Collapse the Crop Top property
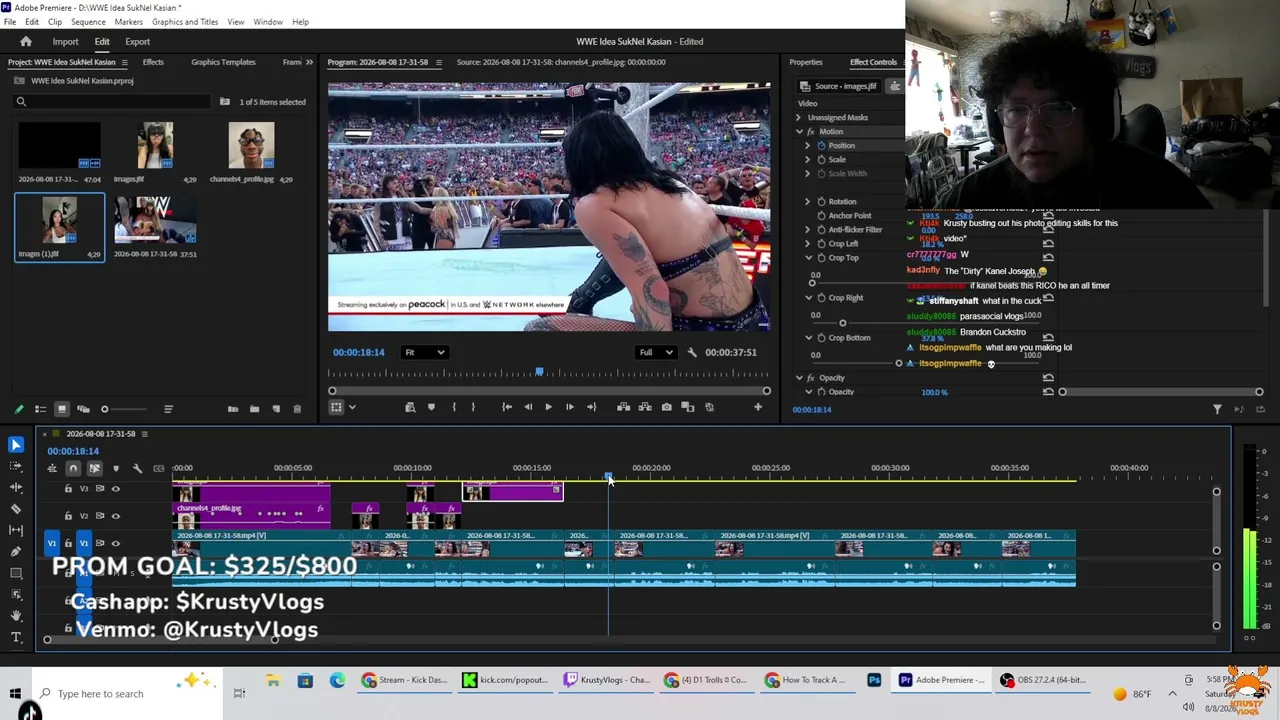The height and width of the screenshot is (720, 1280). [x=808, y=258]
